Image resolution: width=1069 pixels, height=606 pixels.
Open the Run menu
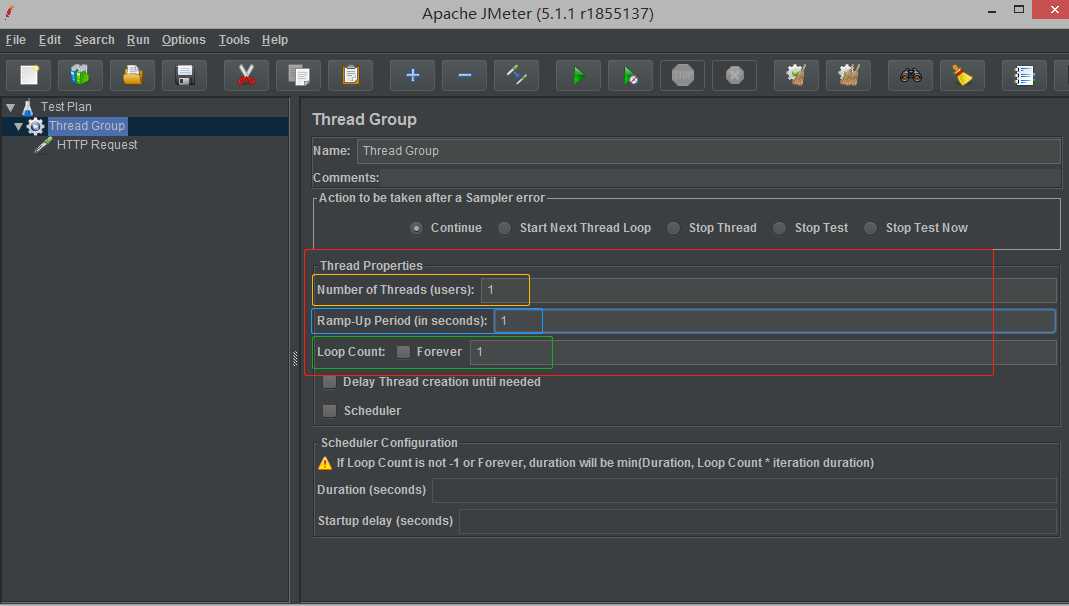[138, 40]
